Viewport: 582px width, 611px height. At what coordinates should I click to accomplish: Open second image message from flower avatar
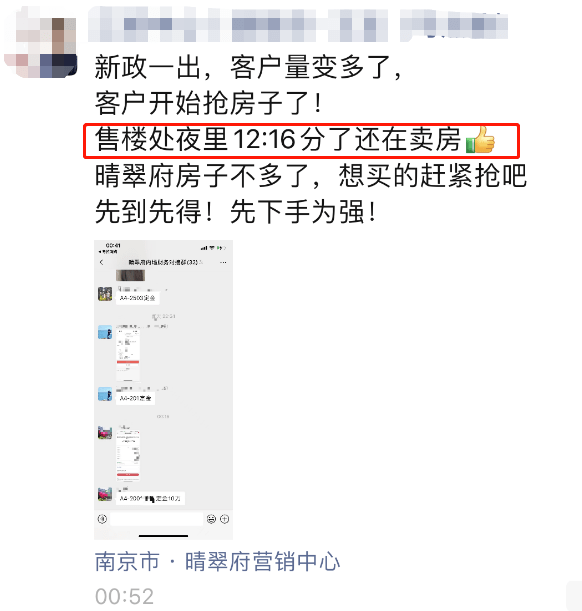(x=128, y=455)
